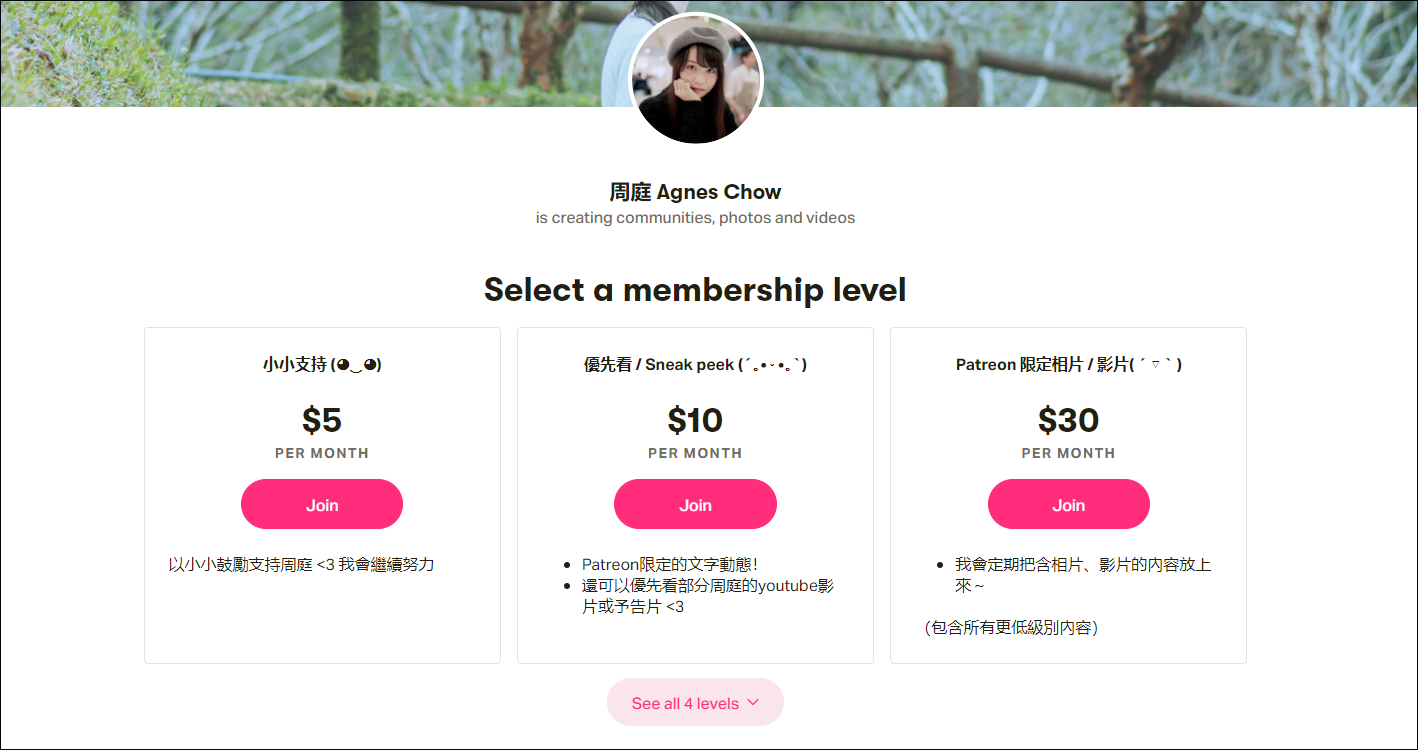This screenshot has width=1418, height=750.
Task: Join the $10 Sneak peek tier
Action: pos(695,505)
